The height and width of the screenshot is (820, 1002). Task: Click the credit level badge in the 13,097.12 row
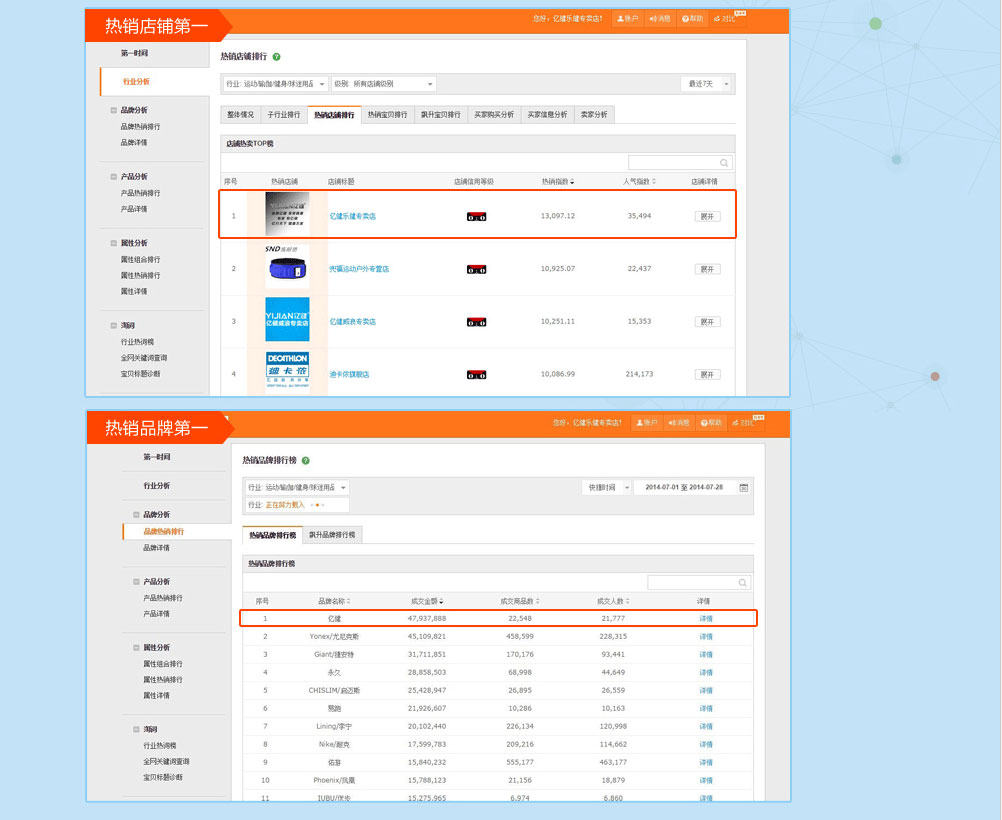[x=477, y=217]
